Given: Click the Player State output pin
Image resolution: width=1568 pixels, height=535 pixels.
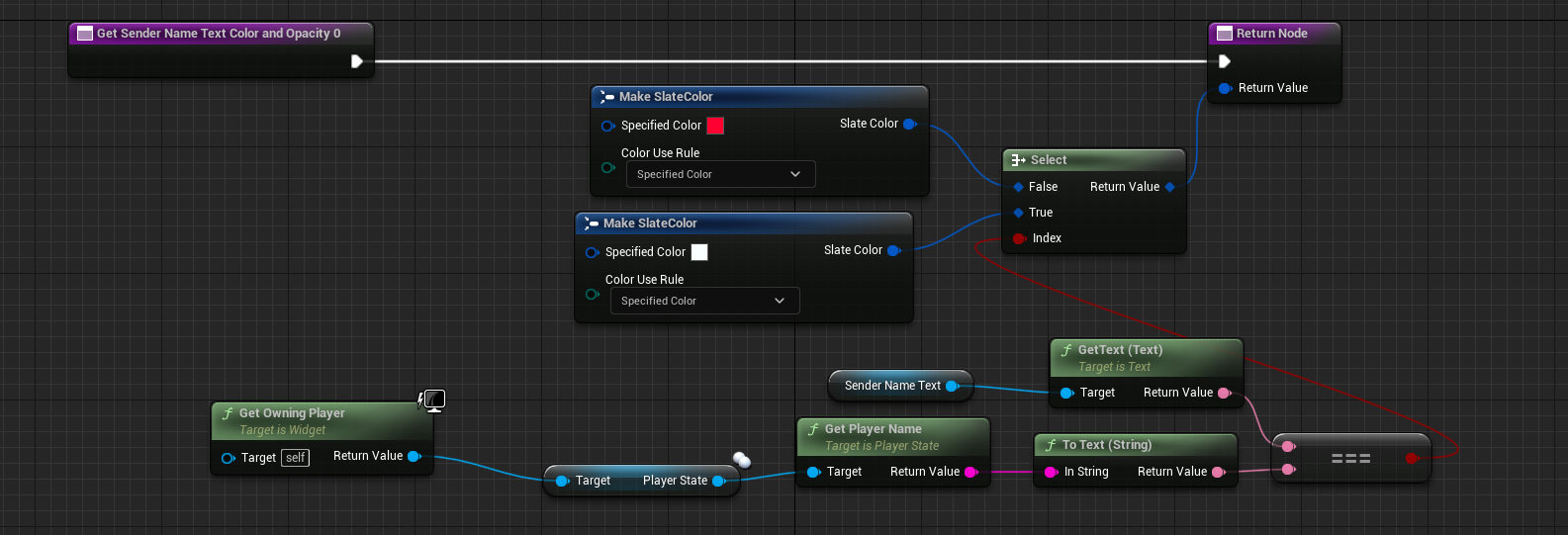Looking at the screenshot, I should point(719,481).
